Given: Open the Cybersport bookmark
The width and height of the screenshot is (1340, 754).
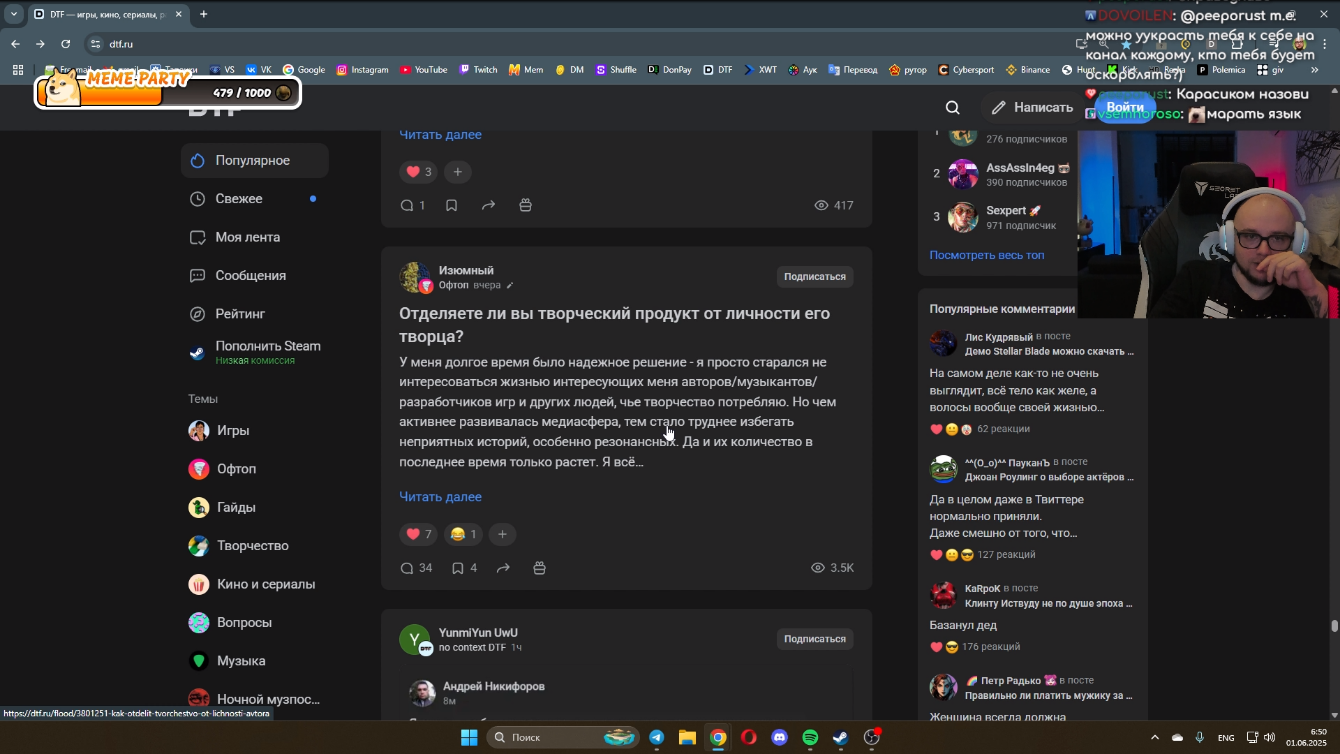Looking at the screenshot, I should 966,70.
